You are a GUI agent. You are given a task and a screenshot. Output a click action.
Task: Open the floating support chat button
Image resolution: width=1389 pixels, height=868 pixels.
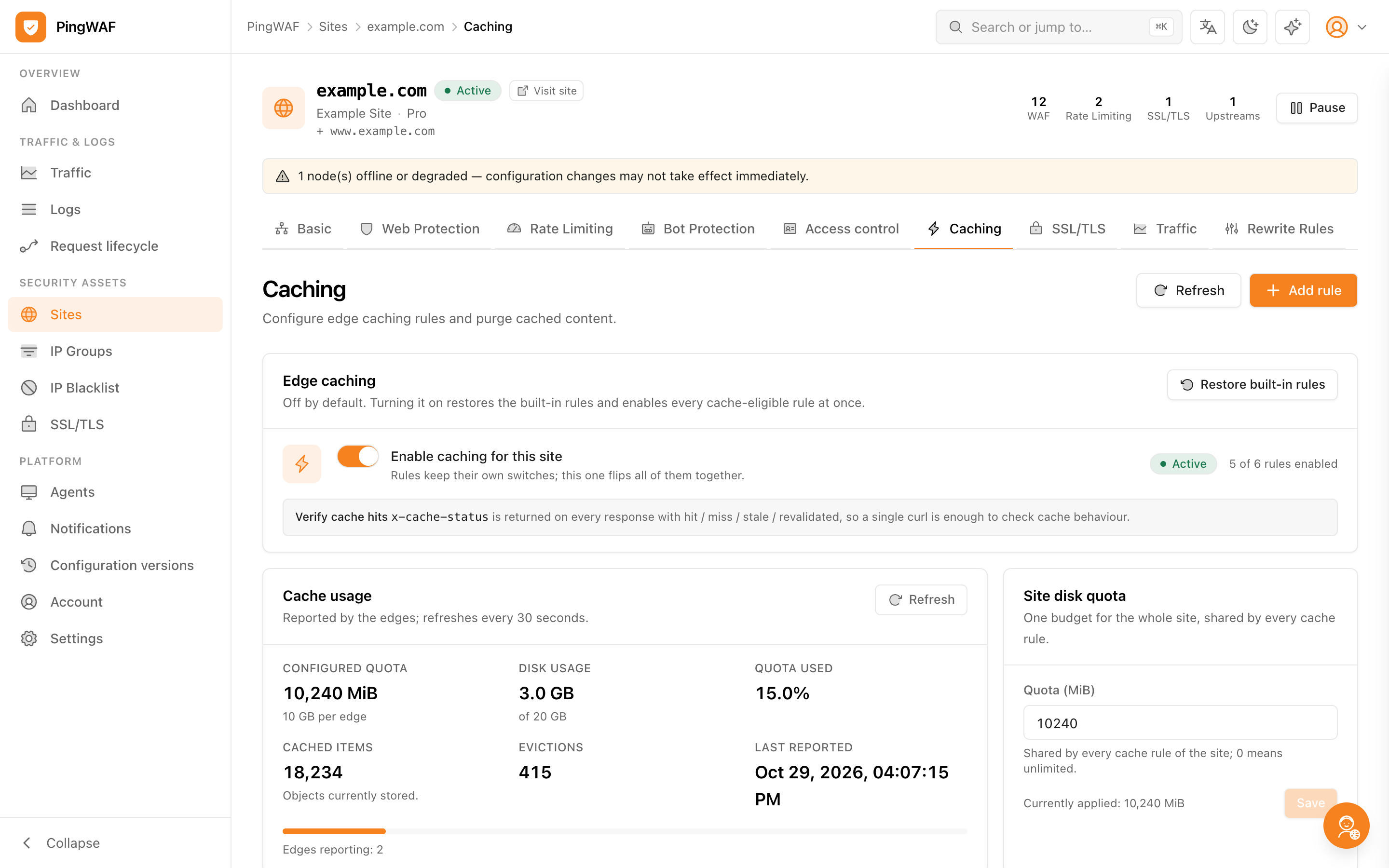pyautogui.click(x=1346, y=826)
